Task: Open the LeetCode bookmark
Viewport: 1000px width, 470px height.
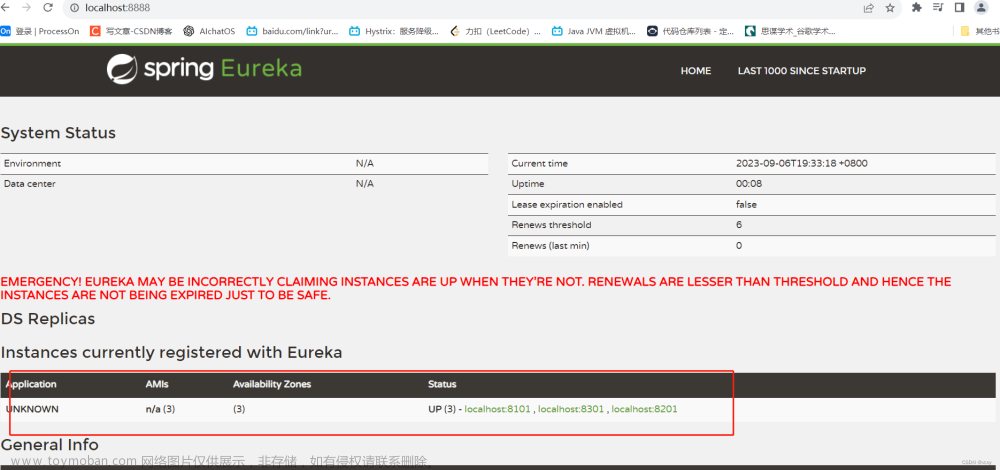Action: [496, 31]
